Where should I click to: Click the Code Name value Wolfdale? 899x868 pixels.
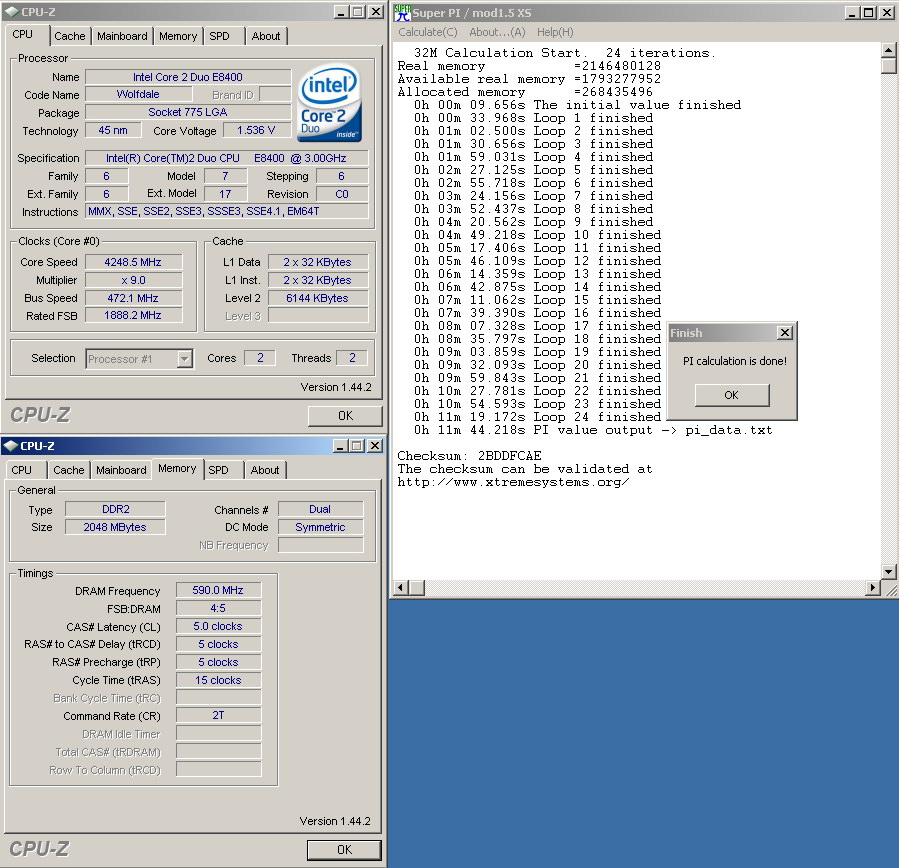(138, 94)
